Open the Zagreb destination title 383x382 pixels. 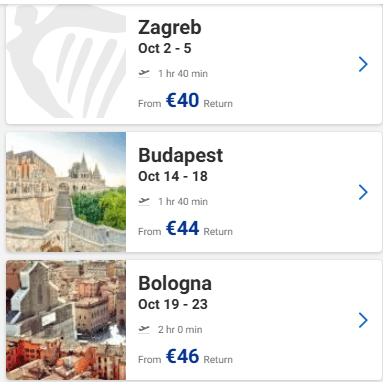[x=170, y=27]
